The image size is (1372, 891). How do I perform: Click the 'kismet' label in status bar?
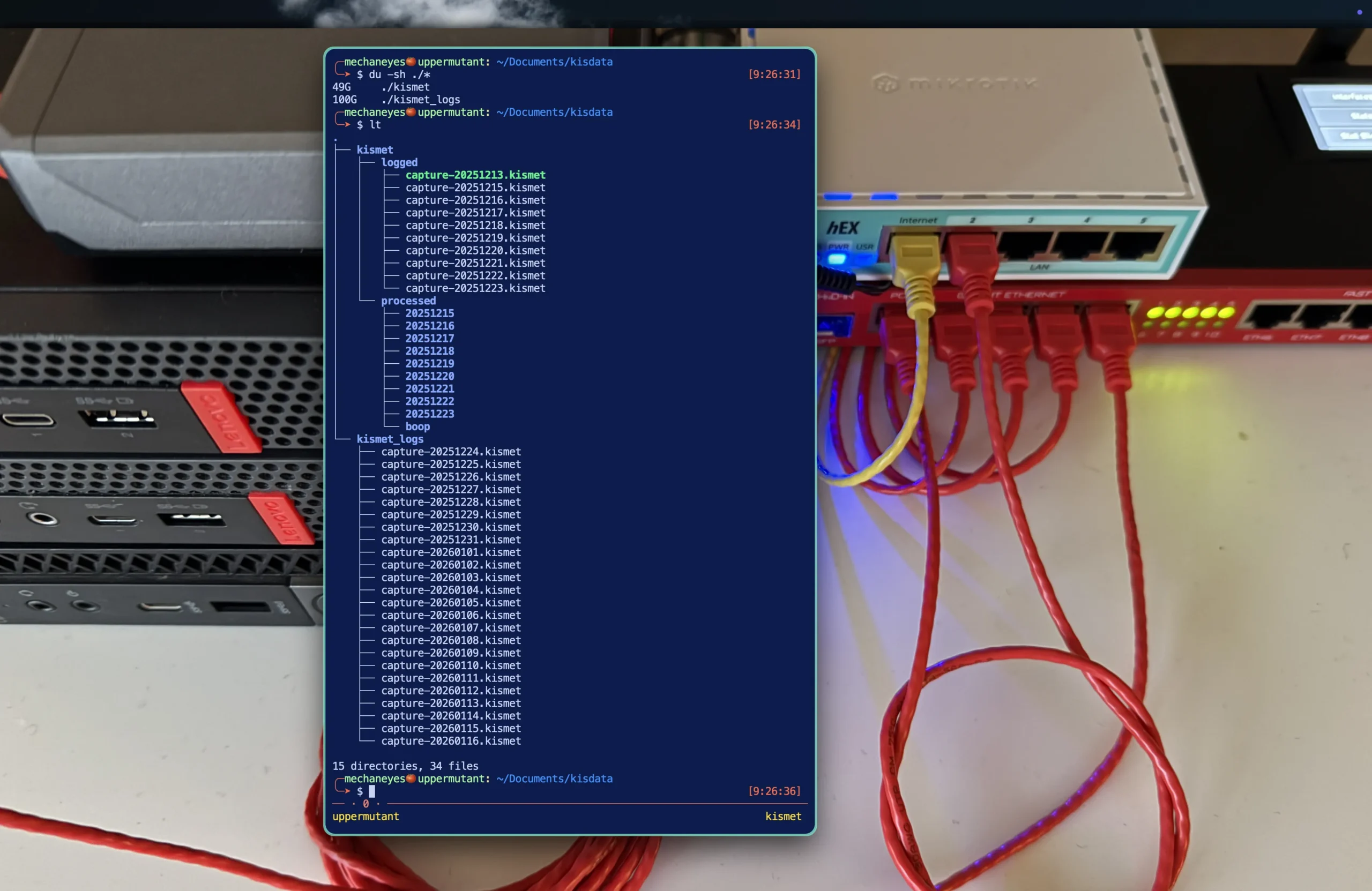(783, 816)
